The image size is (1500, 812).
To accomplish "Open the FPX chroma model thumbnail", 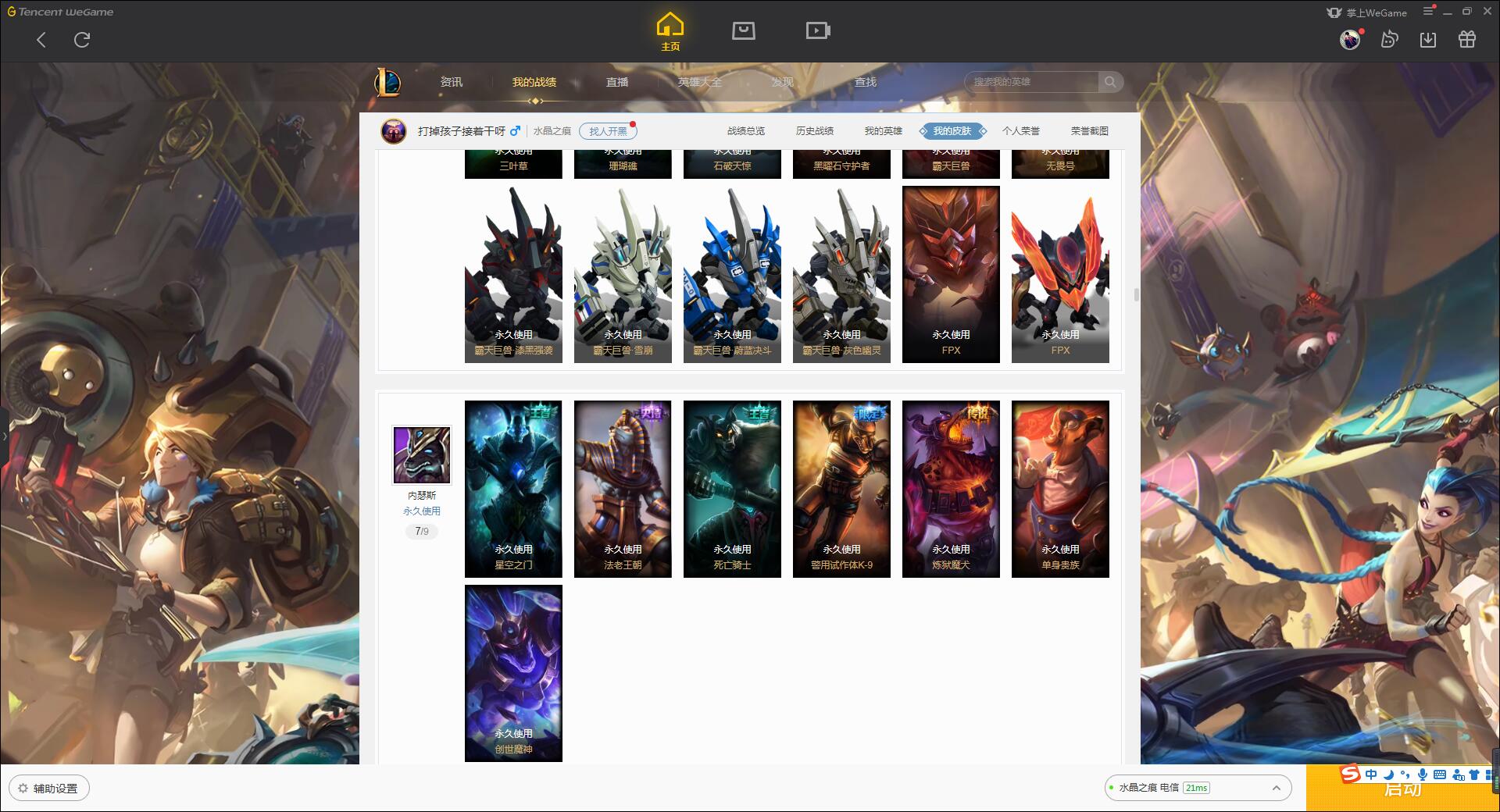I will pyautogui.click(x=1060, y=274).
